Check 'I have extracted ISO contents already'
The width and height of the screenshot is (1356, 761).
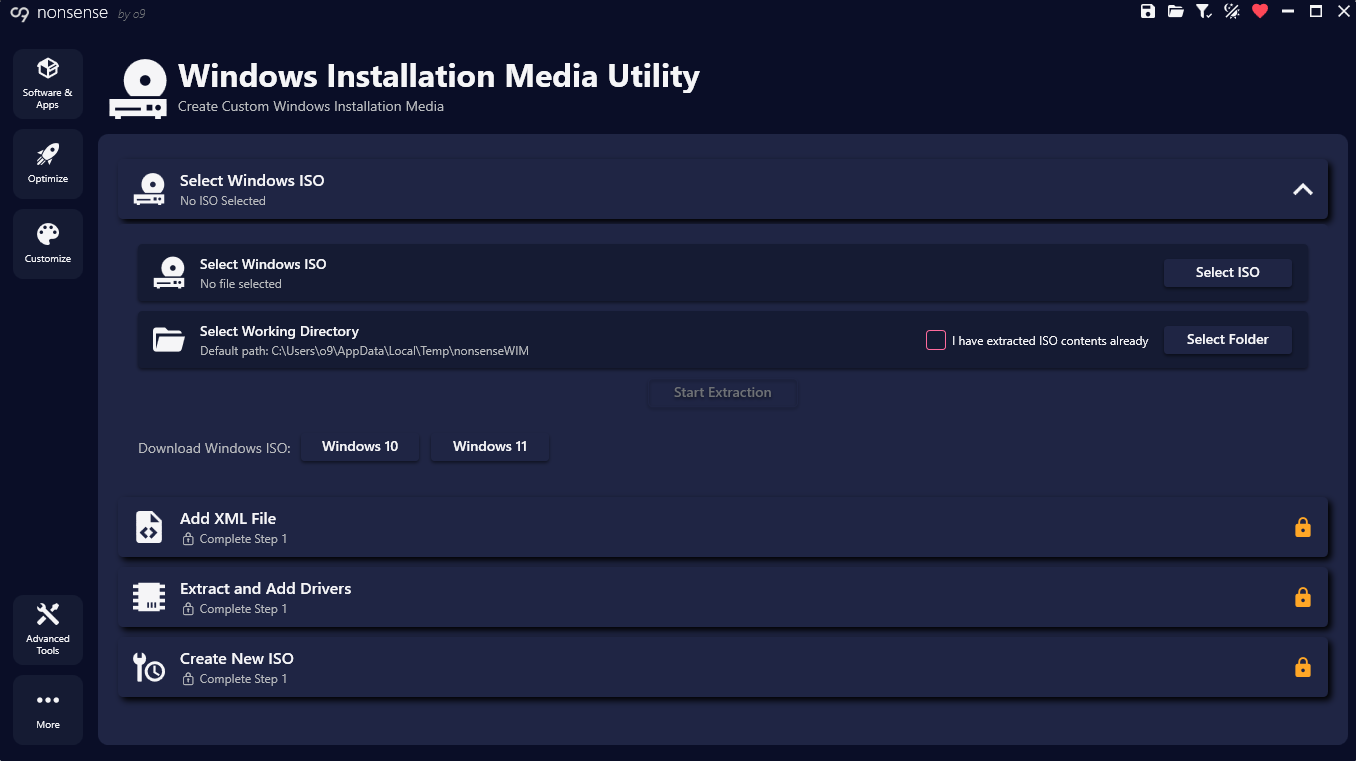coord(936,340)
